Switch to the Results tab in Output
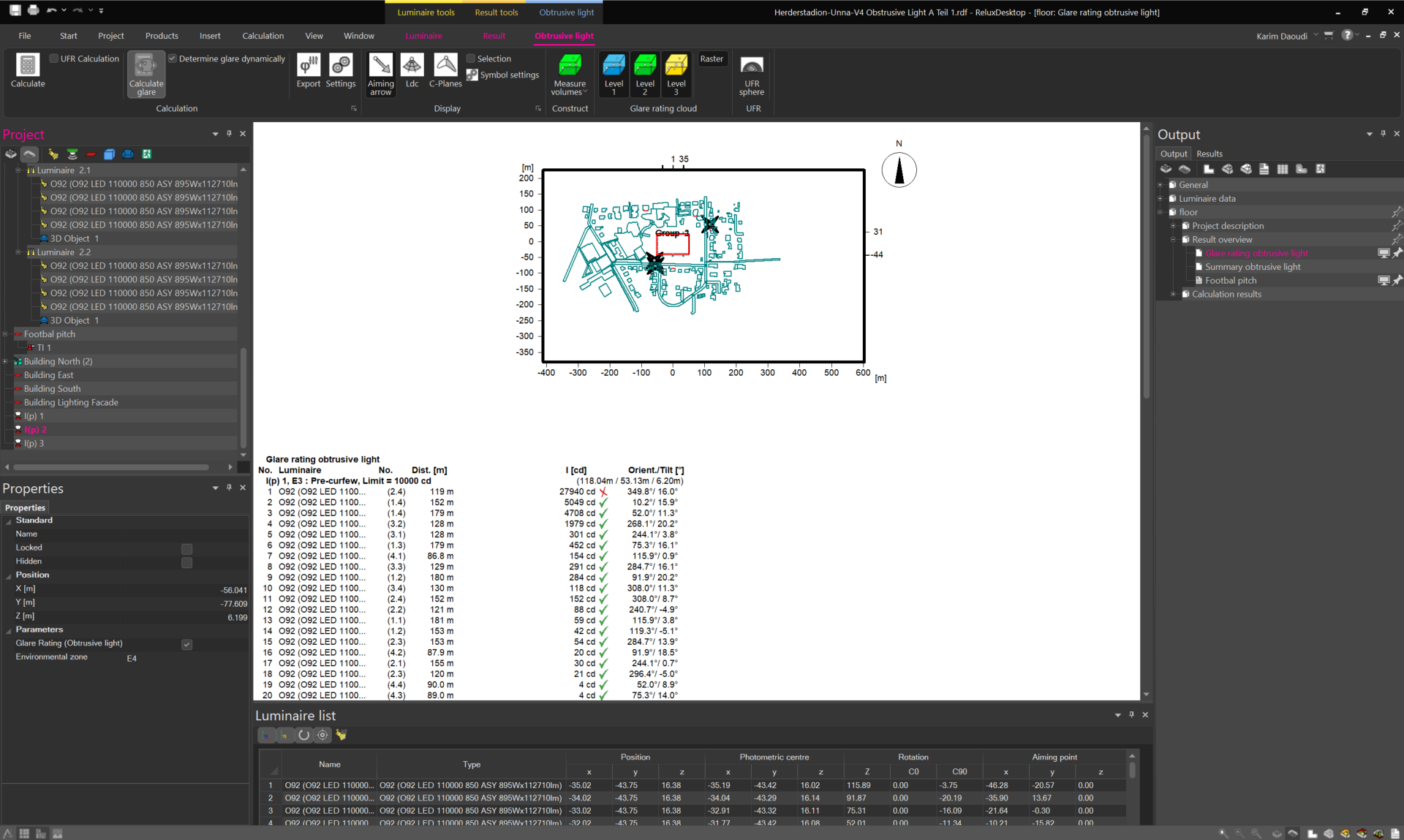This screenshot has height=840, width=1404. (1209, 154)
